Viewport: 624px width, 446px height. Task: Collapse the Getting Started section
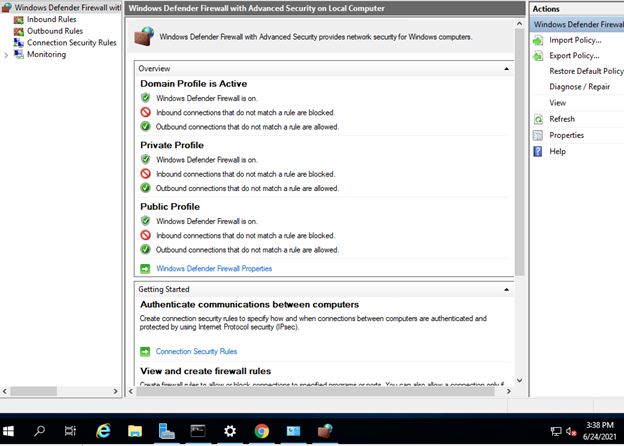[506, 290]
